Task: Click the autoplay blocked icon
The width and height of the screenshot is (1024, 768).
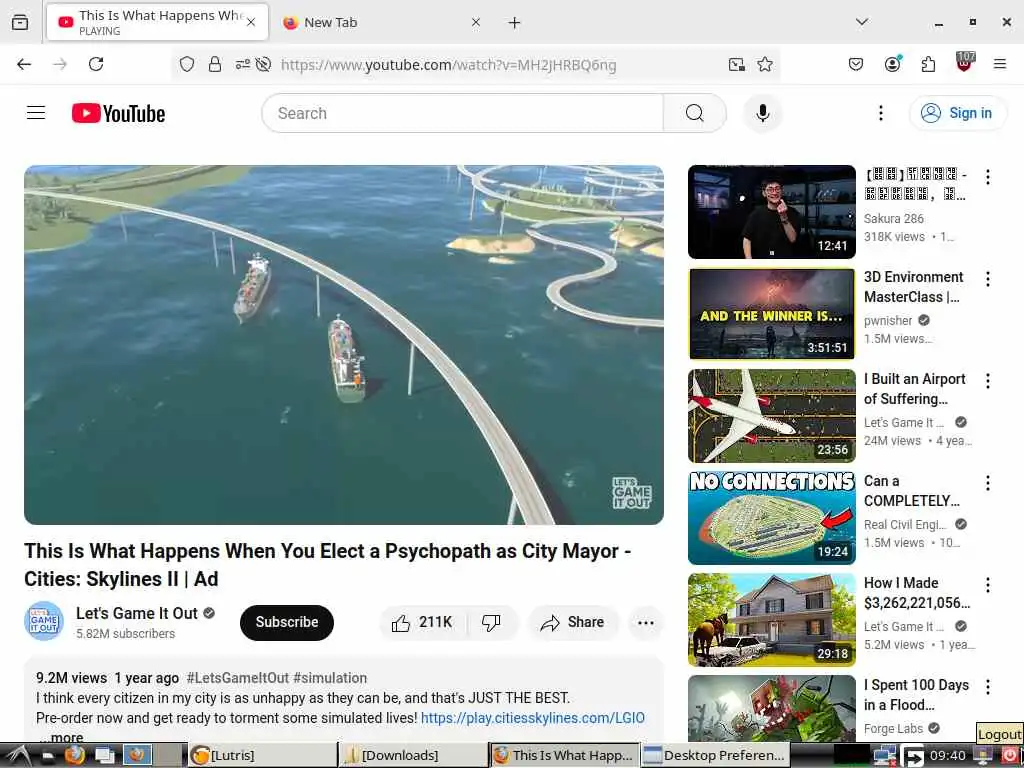Action: click(x=263, y=64)
